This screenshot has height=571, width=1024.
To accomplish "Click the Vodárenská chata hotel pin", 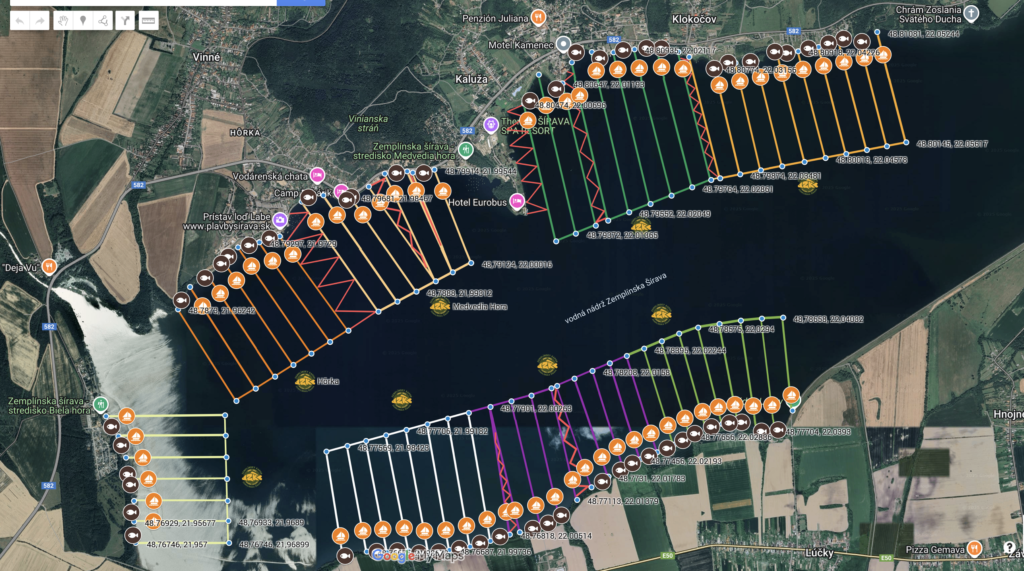I will point(317,175).
